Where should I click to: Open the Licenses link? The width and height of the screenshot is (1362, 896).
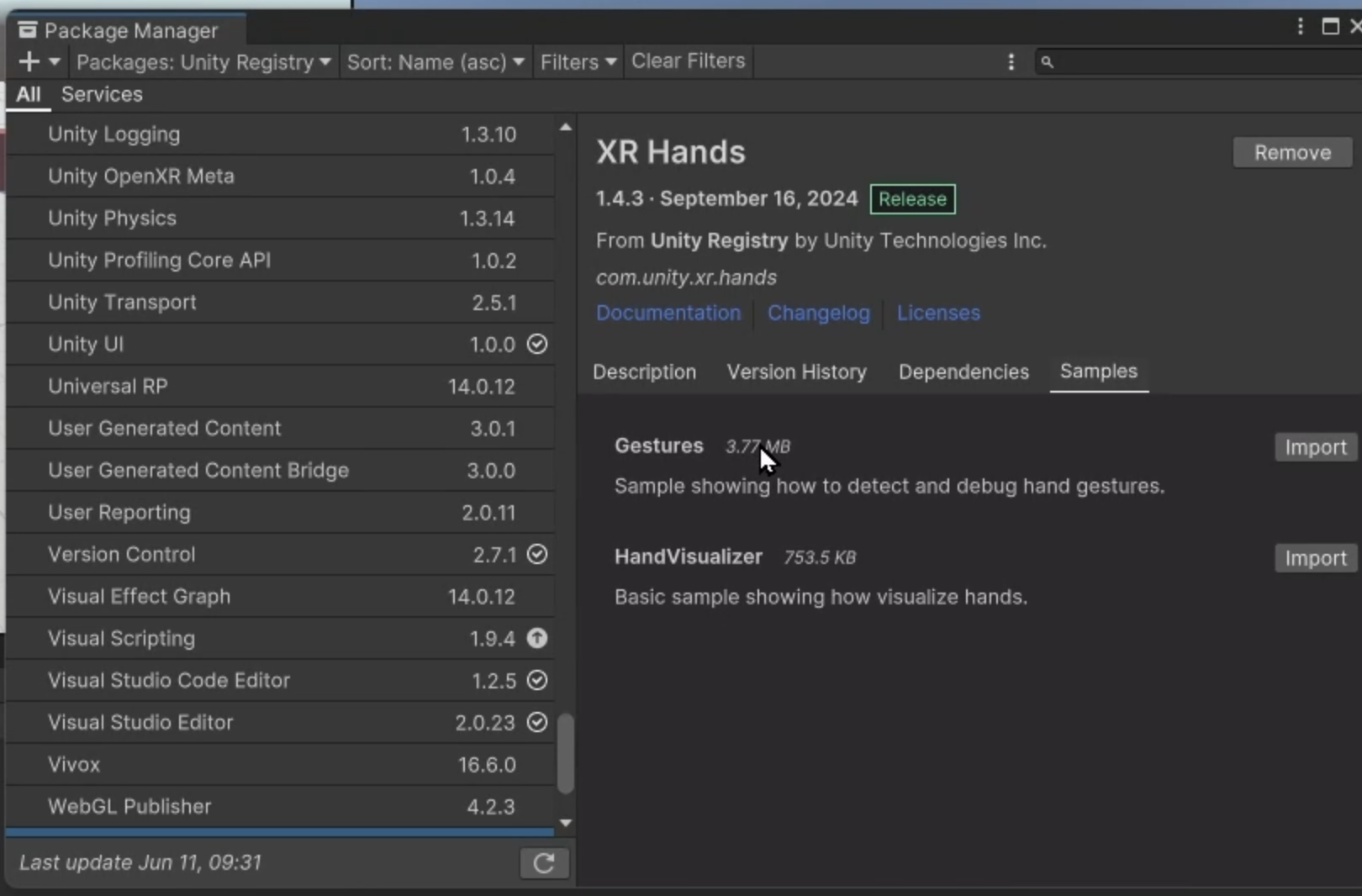938,313
